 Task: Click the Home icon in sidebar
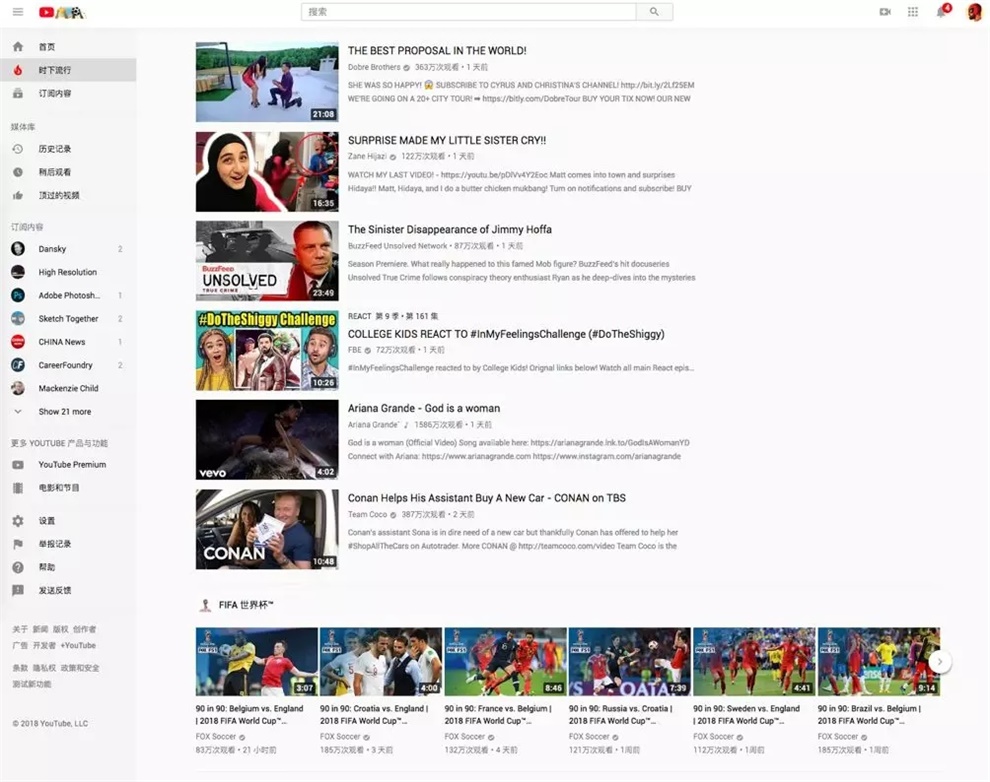[18, 47]
